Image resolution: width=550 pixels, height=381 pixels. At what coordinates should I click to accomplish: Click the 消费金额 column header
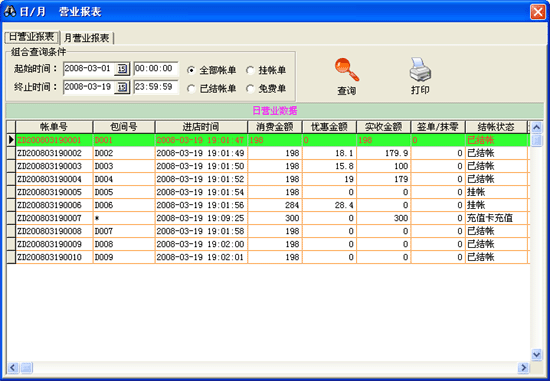coord(275,127)
